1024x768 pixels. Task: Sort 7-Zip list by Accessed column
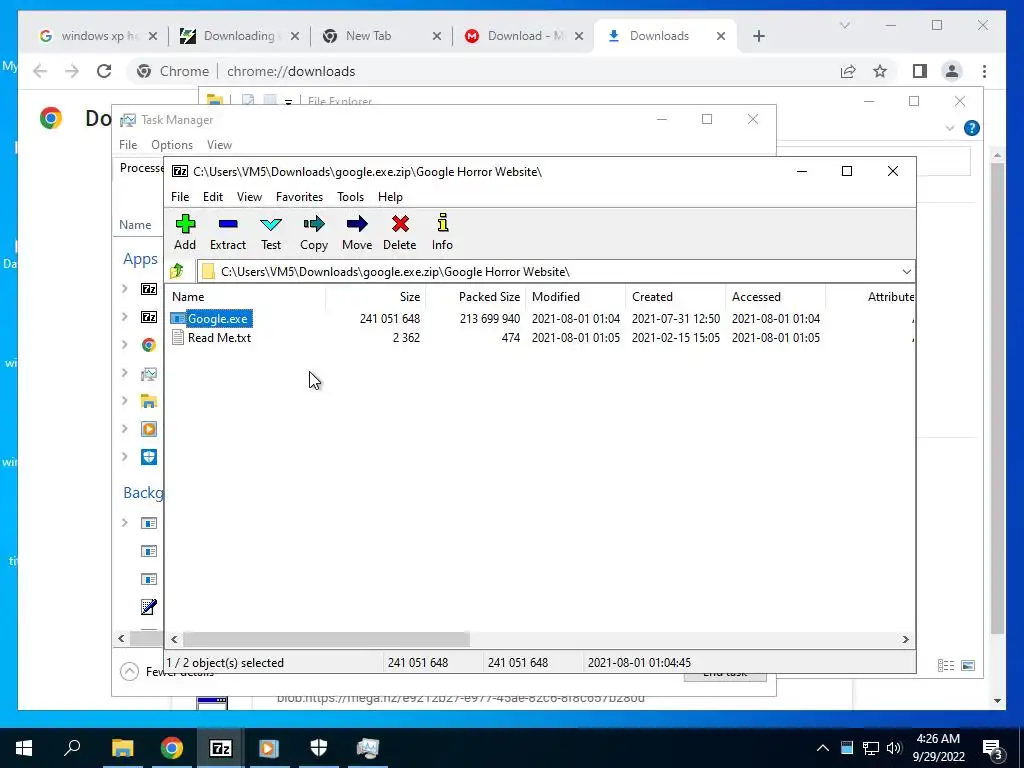click(x=775, y=296)
